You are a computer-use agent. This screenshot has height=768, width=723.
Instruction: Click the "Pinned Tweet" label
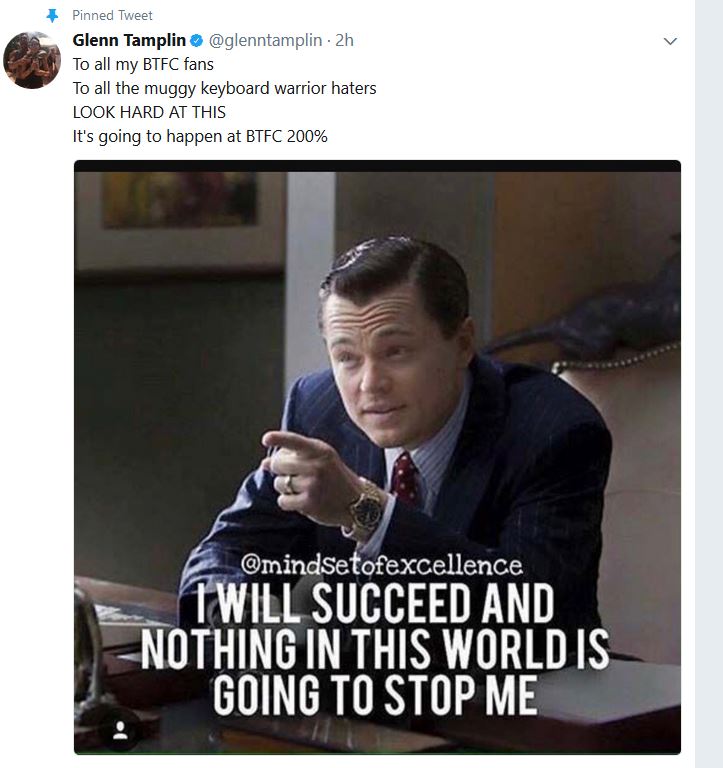click(113, 16)
